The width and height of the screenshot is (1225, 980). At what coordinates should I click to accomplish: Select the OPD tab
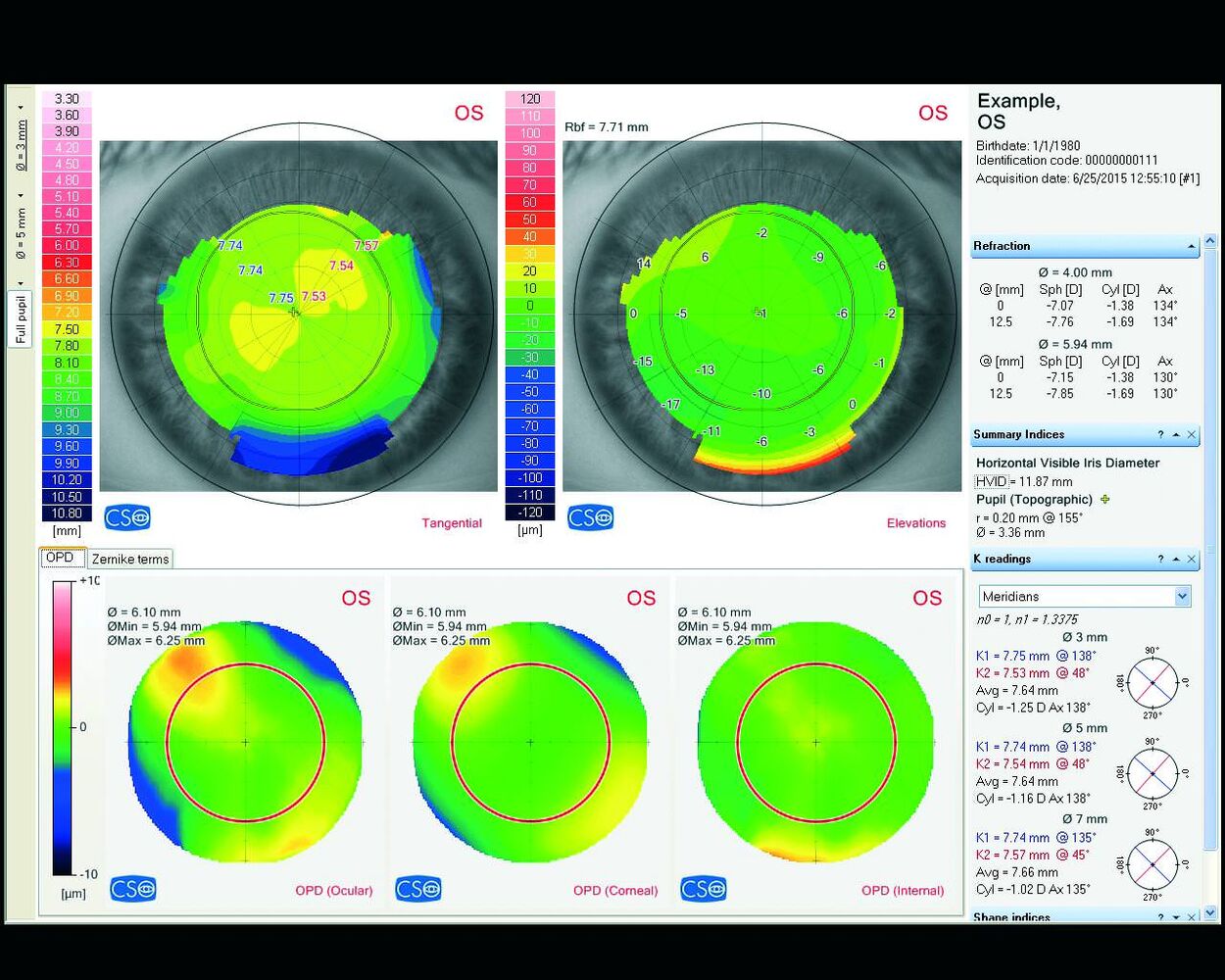point(61,557)
